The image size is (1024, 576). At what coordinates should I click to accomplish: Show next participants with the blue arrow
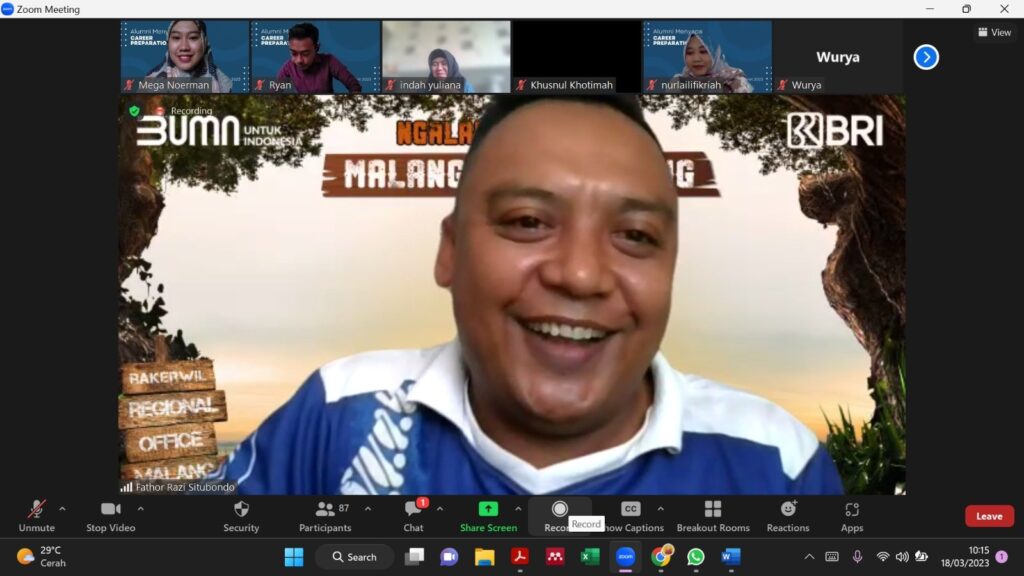[926, 57]
